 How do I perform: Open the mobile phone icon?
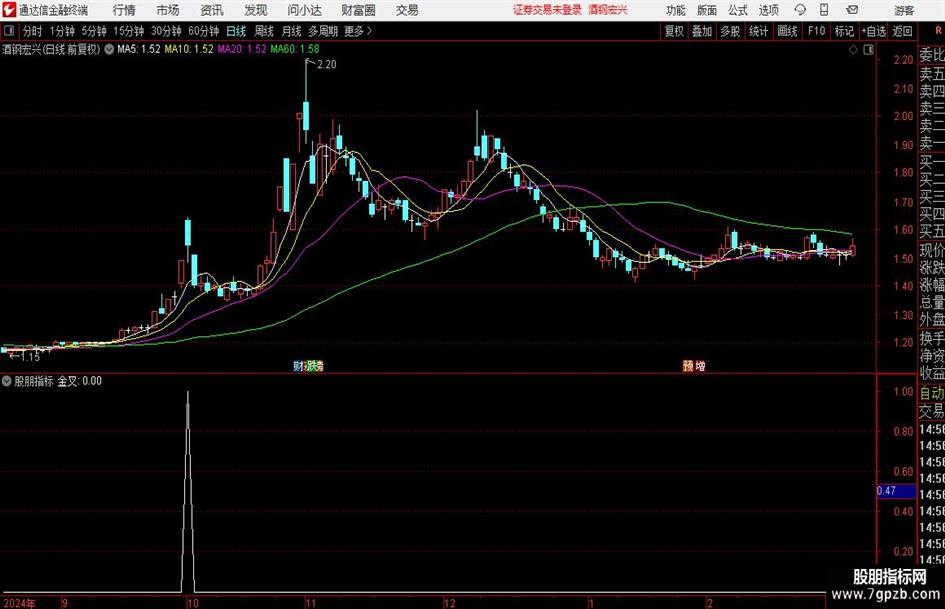coord(824,10)
